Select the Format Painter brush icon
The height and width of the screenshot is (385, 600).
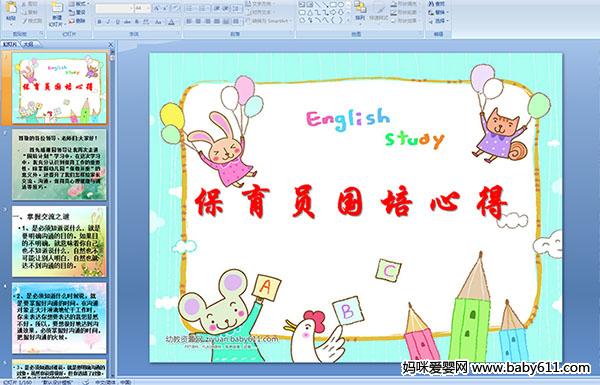(33, 21)
